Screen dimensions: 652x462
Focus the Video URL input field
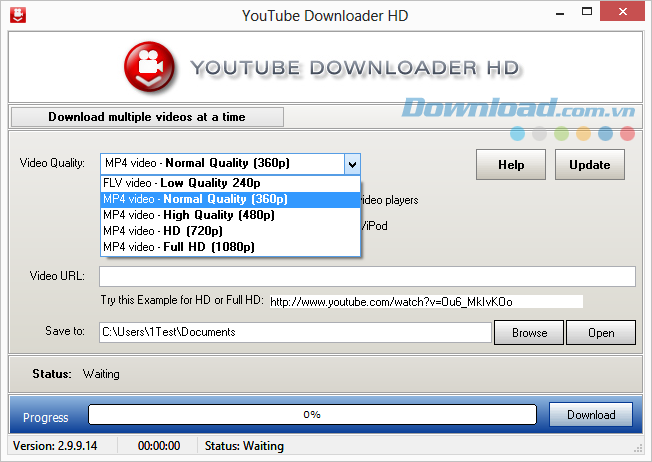coord(367,277)
